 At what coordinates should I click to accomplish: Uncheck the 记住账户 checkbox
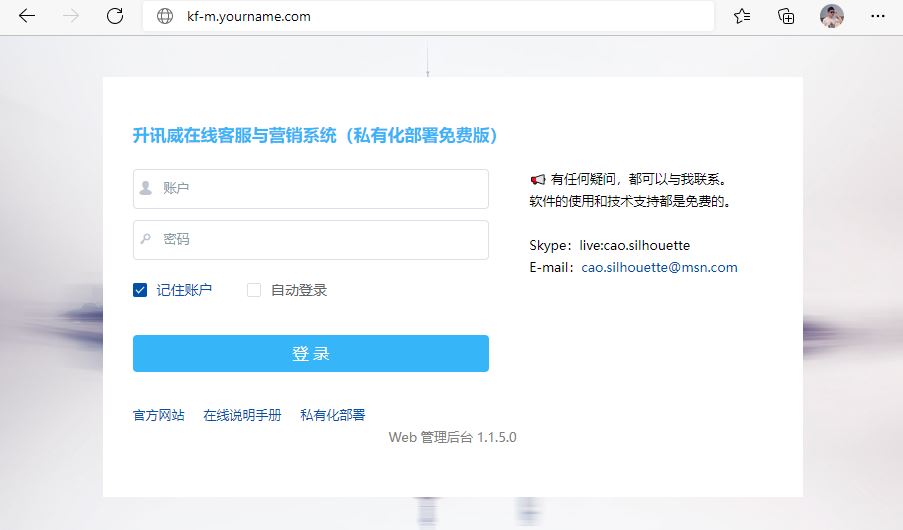pyautogui.click(x=140, y=290)
